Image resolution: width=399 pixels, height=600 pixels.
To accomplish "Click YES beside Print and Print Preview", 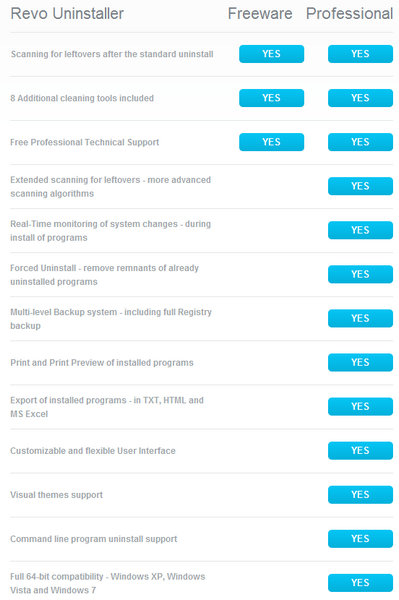I will (x=360, y=362).
